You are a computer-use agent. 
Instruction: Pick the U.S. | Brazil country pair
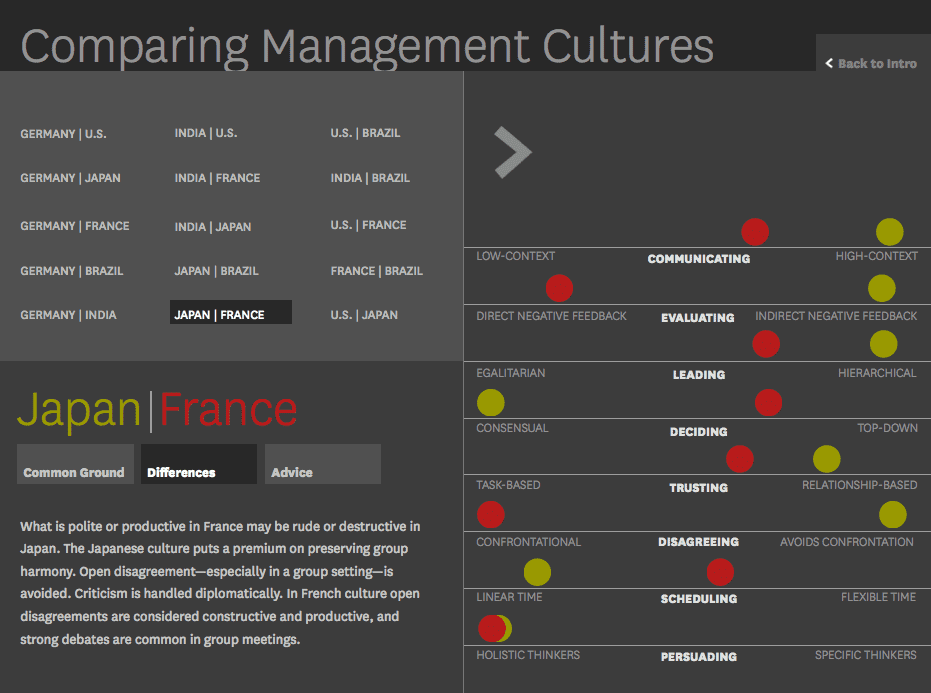tap(365, 133)
